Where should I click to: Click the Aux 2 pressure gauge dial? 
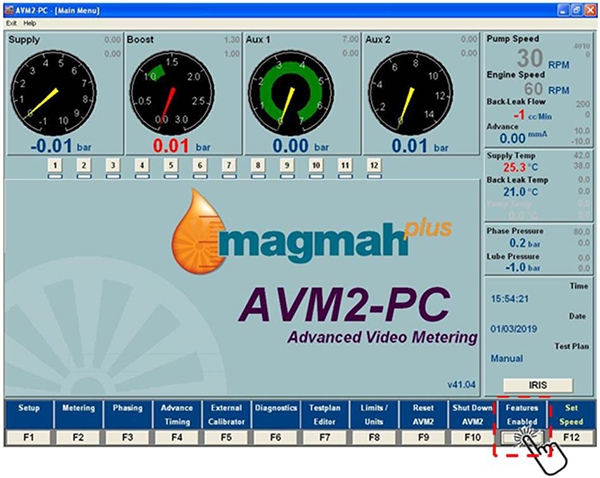[x=411, y=93]
